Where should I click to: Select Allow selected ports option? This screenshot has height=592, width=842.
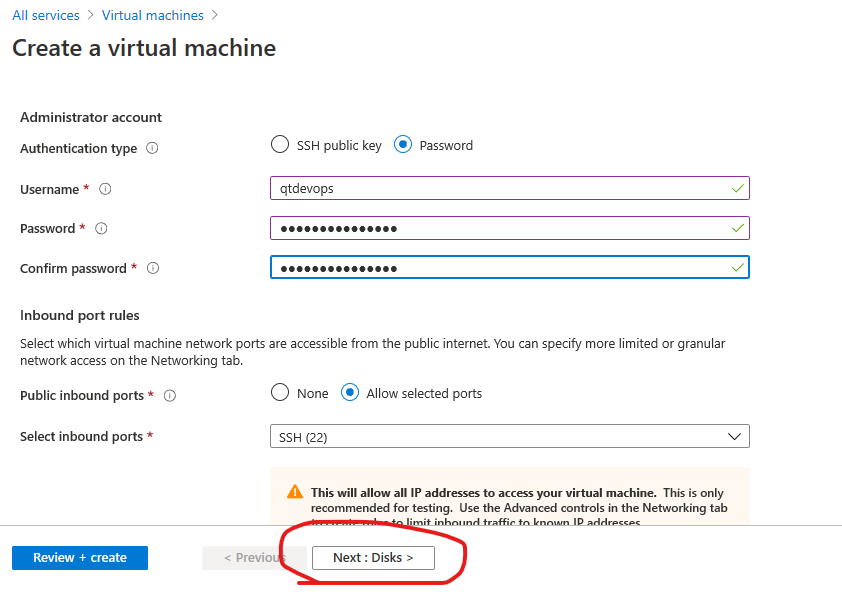(x=350, y=393)
